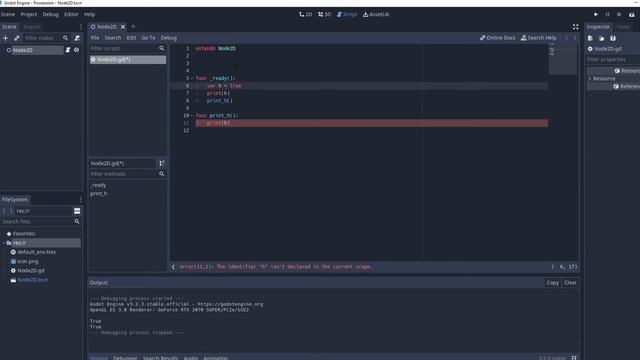
Task: Instance a child scene via link icon
Action: click(x=17, y=38)
